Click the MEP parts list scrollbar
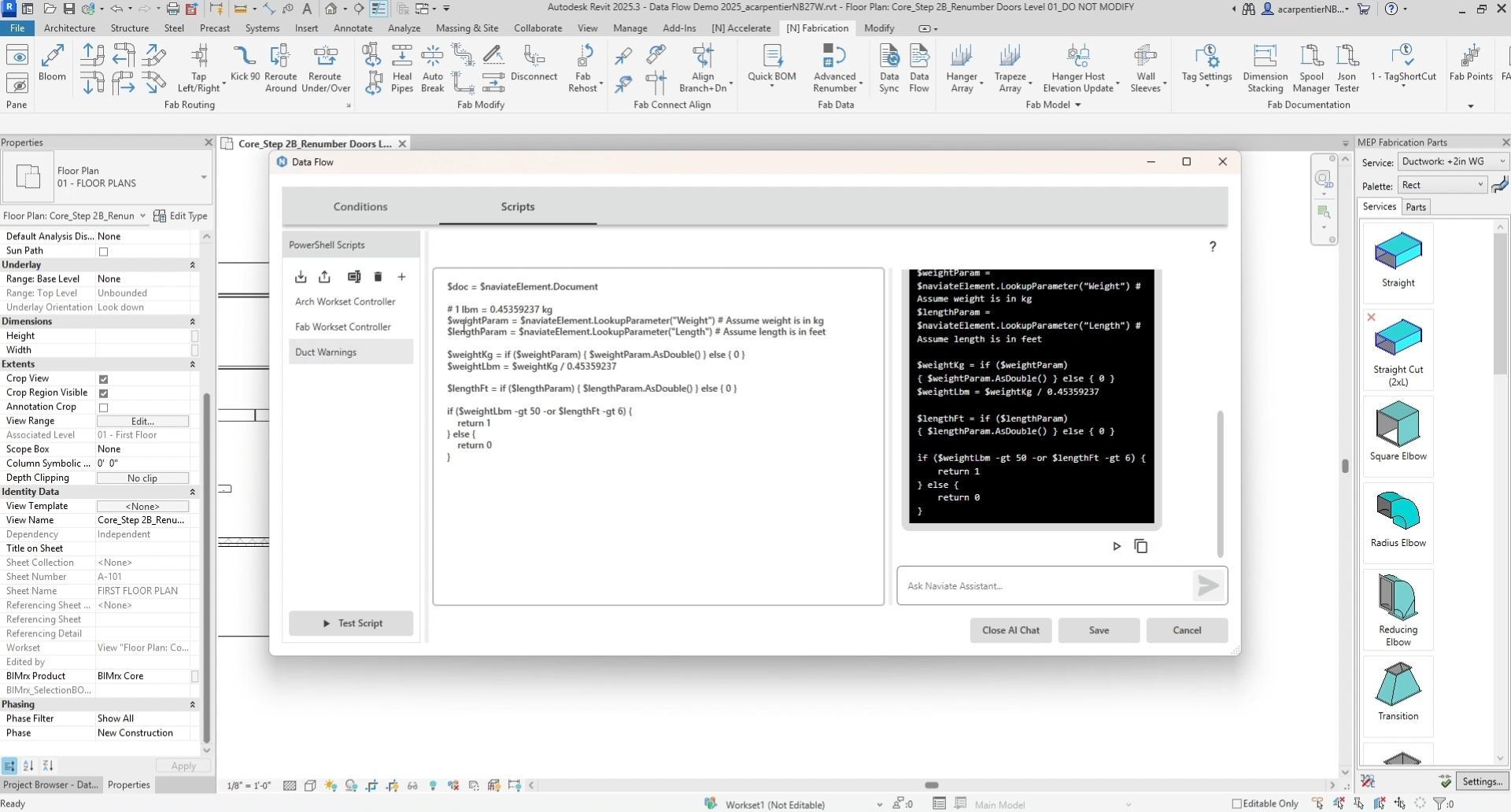 [1500, 303]
